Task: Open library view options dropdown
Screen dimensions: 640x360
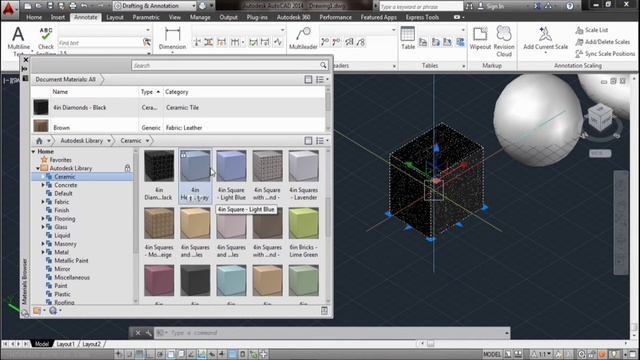Action: click(322, 141)
